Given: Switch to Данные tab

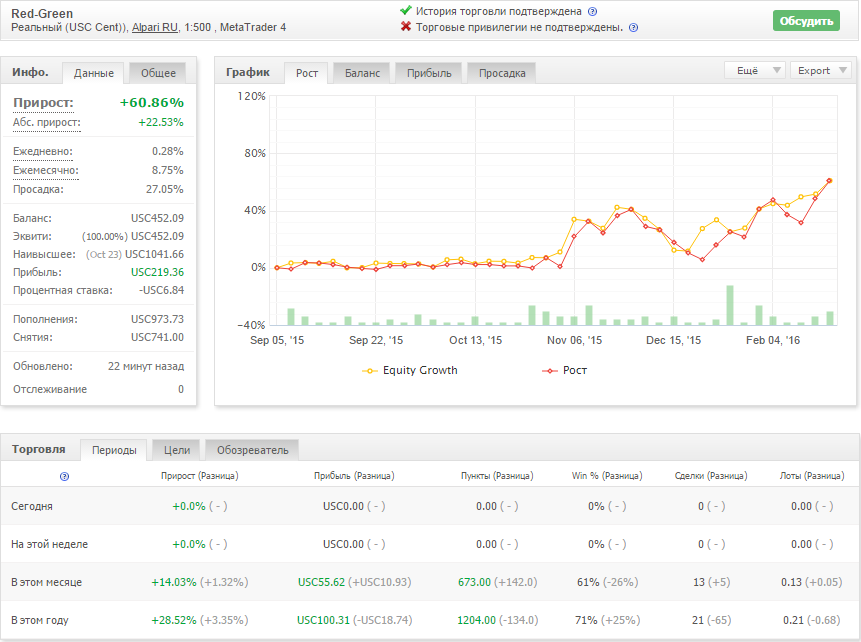Looking at the screenshot, I should tap(94, 73).
